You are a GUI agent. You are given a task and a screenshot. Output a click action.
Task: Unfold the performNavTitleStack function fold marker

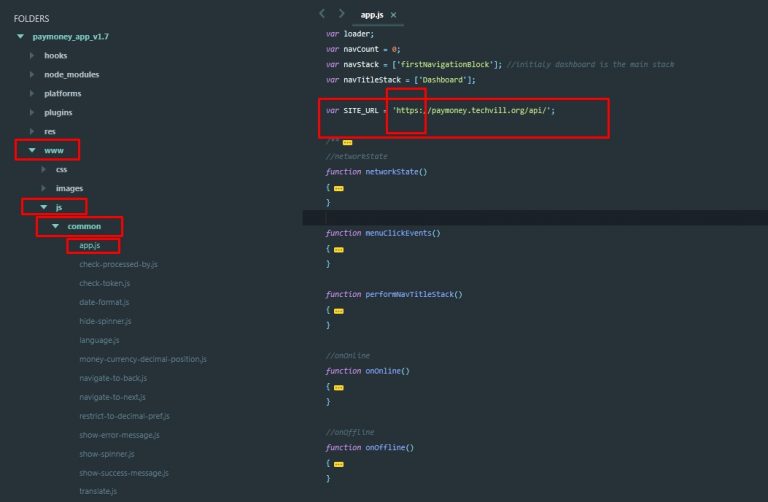pyautogui.click(x=339, y=310)
